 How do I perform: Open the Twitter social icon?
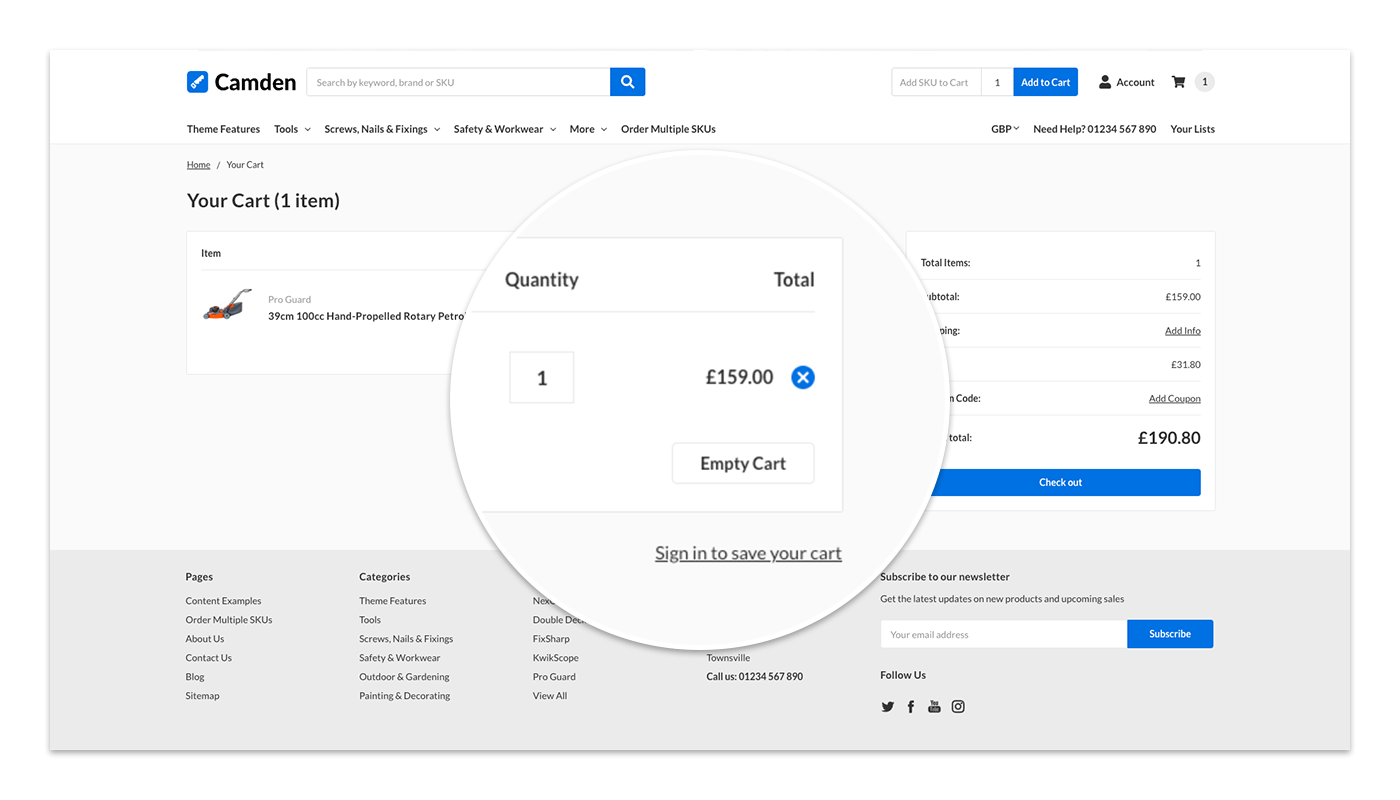point(887,706)
